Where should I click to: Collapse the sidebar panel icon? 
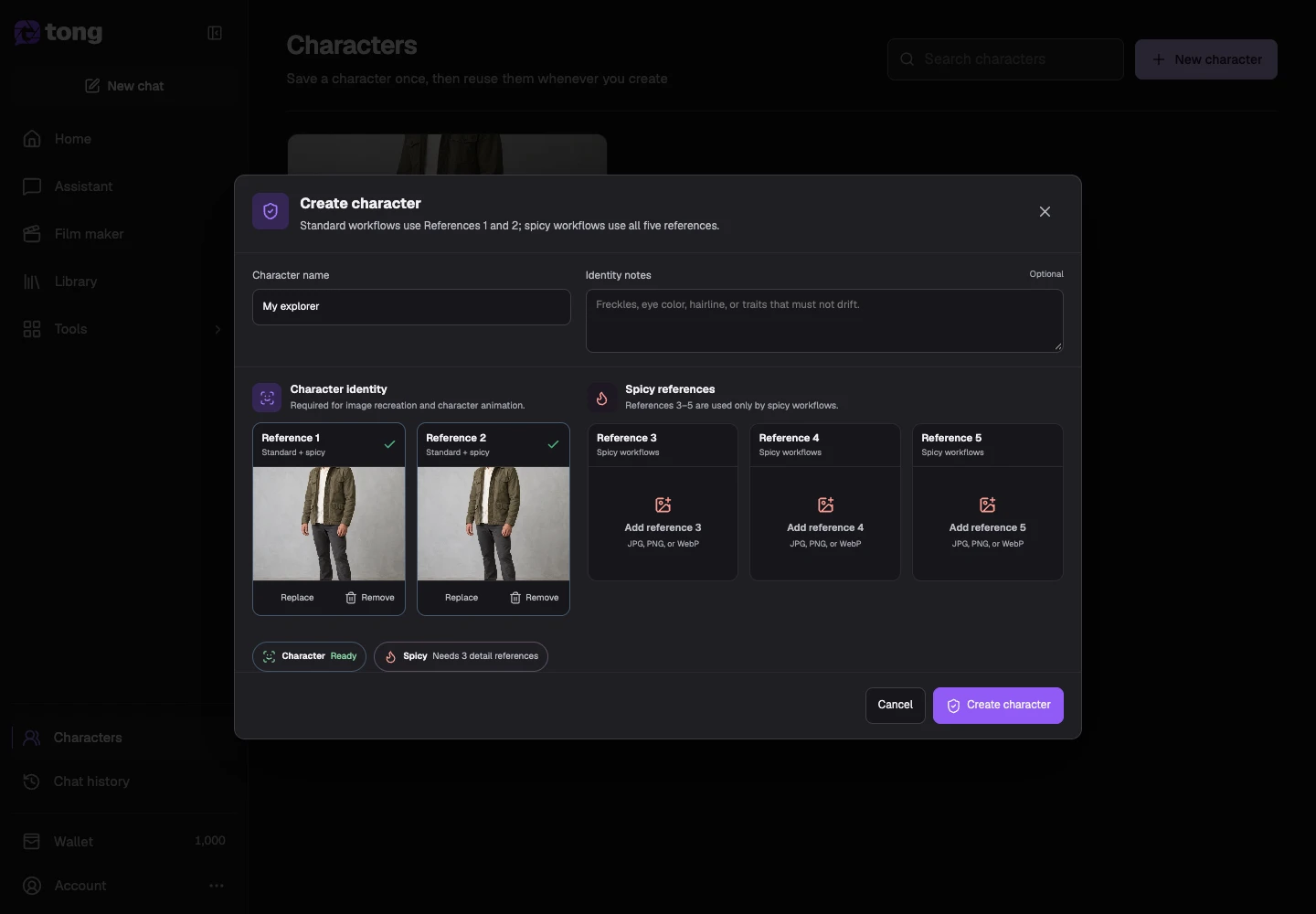pyautogui.click(x=215, y=33)
